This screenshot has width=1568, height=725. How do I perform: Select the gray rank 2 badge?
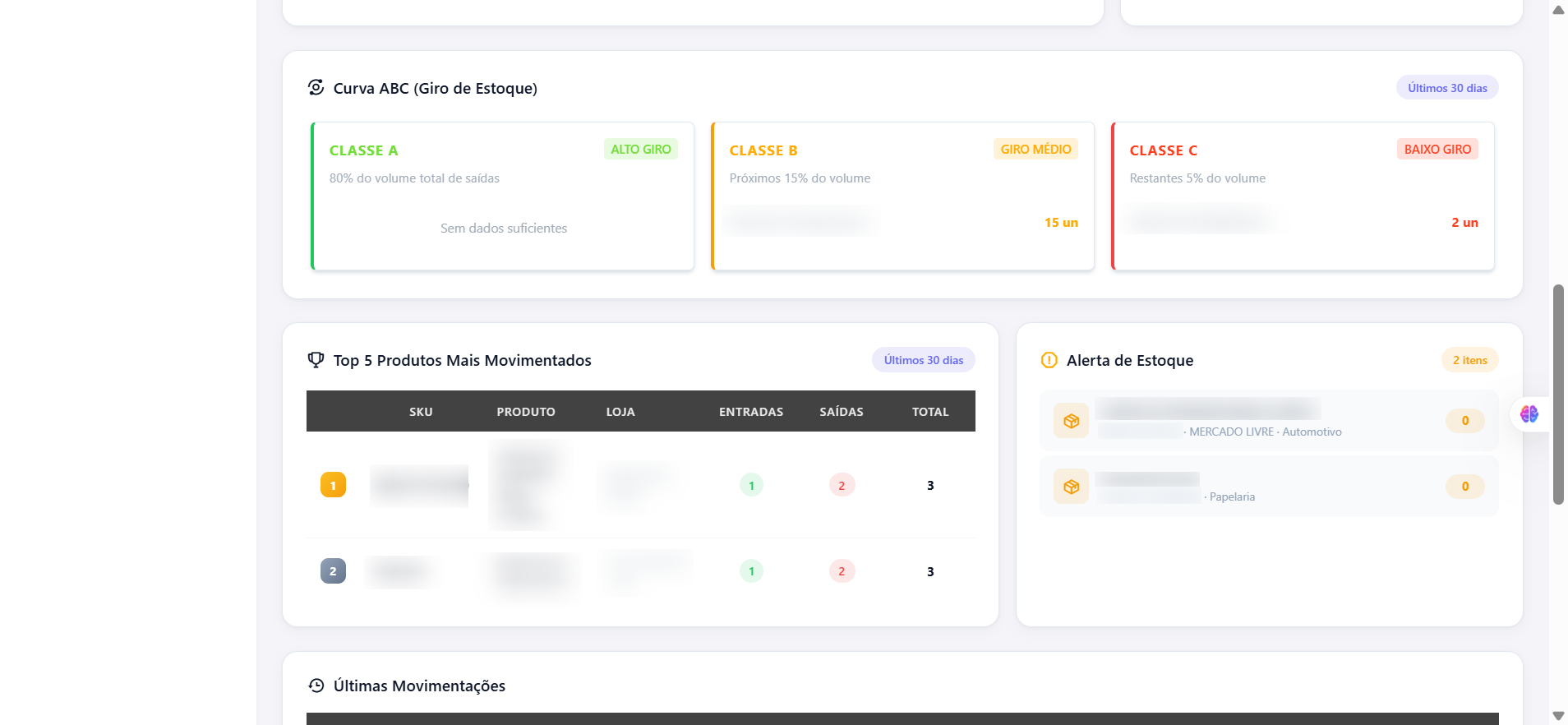[333, 571]
